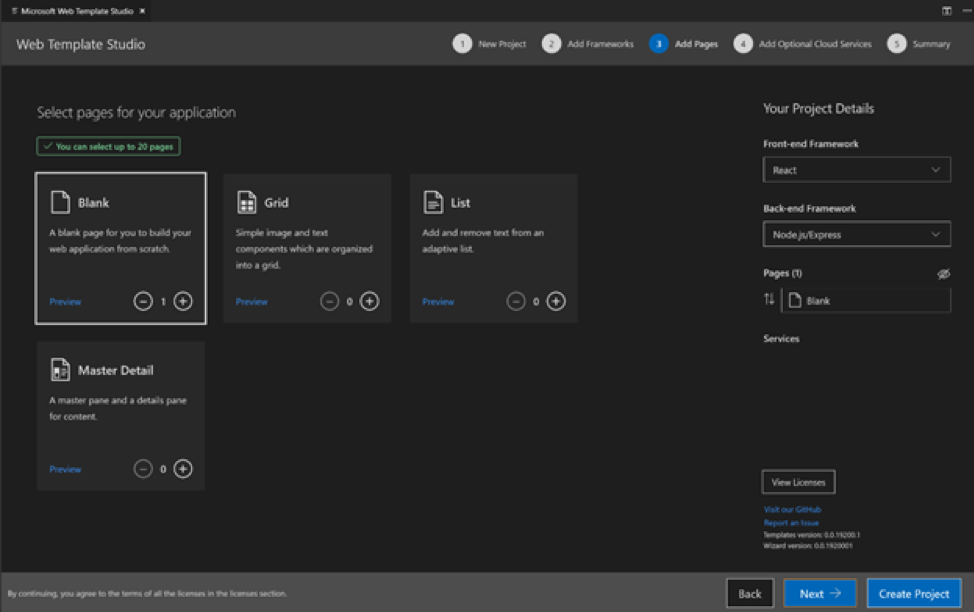Click the List card minus icon
The image size is (974, 612).
(x=516, y=301)
